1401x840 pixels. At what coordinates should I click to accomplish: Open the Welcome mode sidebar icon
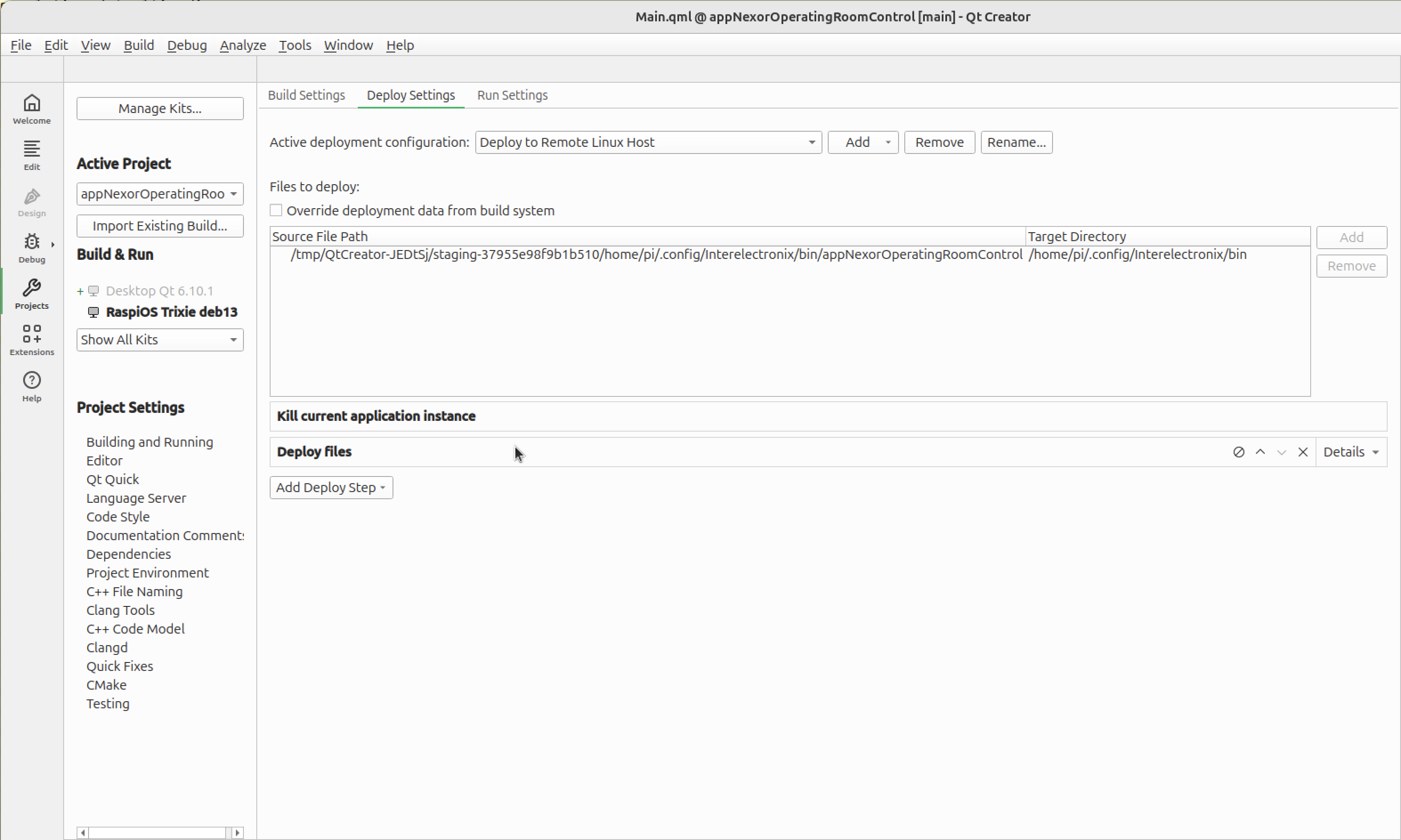point(32,108)
